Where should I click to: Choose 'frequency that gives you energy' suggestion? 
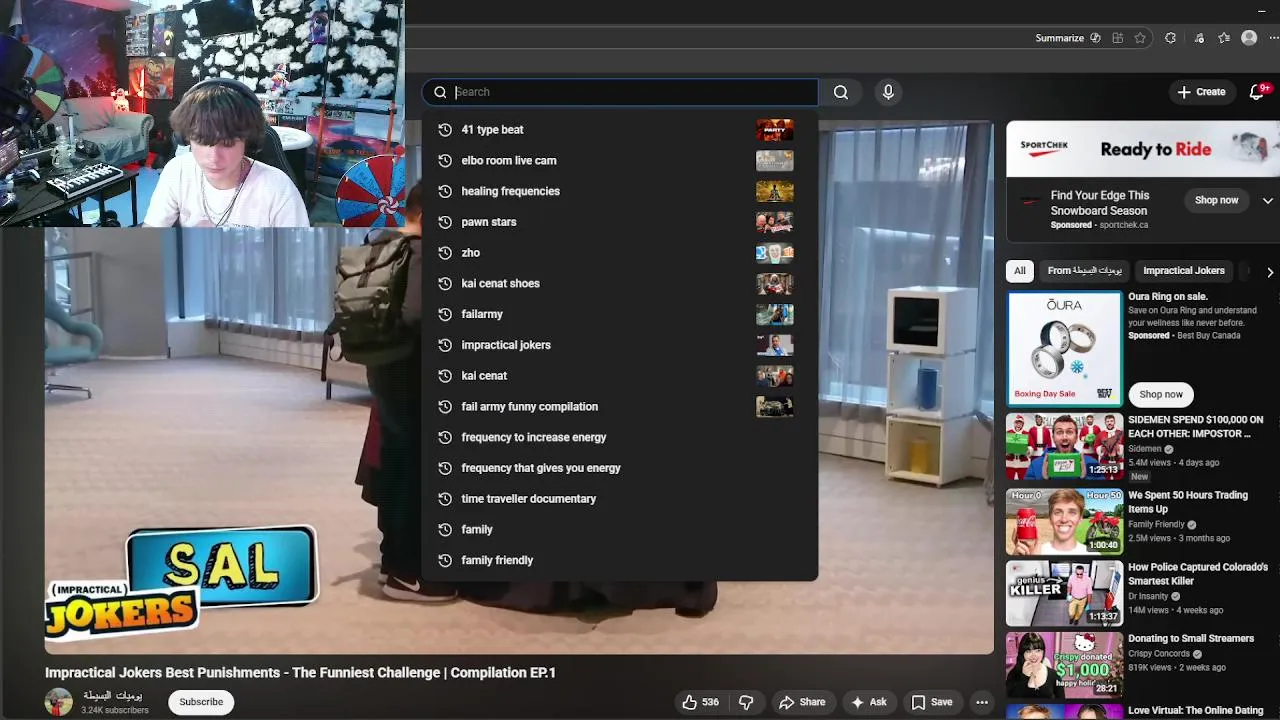click(x=620, y=468)
